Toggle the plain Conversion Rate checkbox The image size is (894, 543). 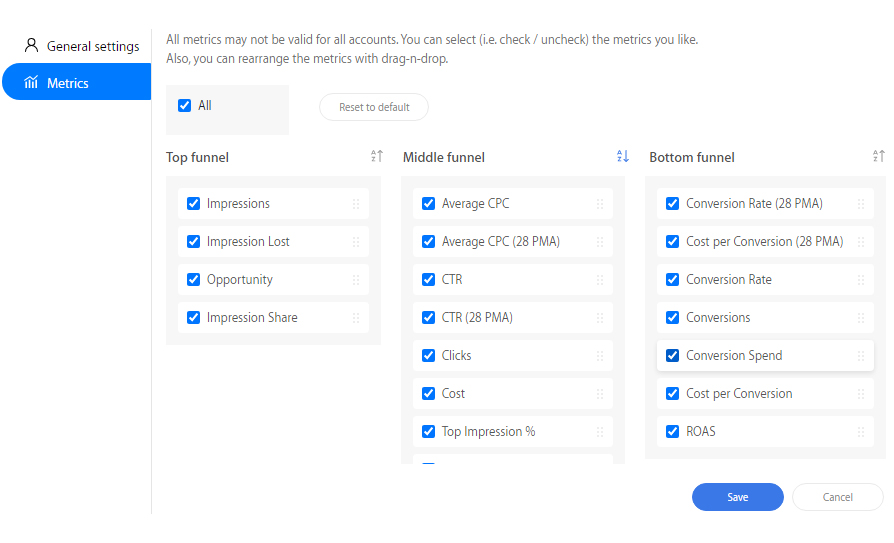tap(672, 279)
